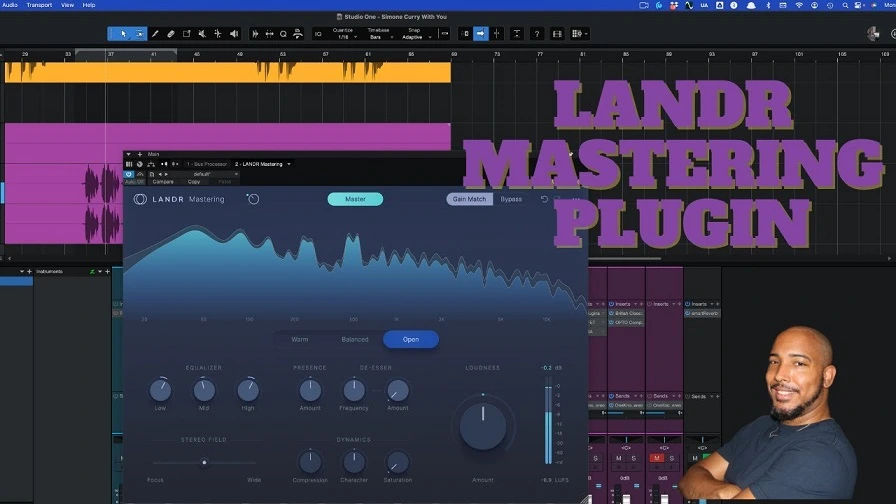Click the Stereo Field slider handle

pyautogui.click(x=204, y=462)
